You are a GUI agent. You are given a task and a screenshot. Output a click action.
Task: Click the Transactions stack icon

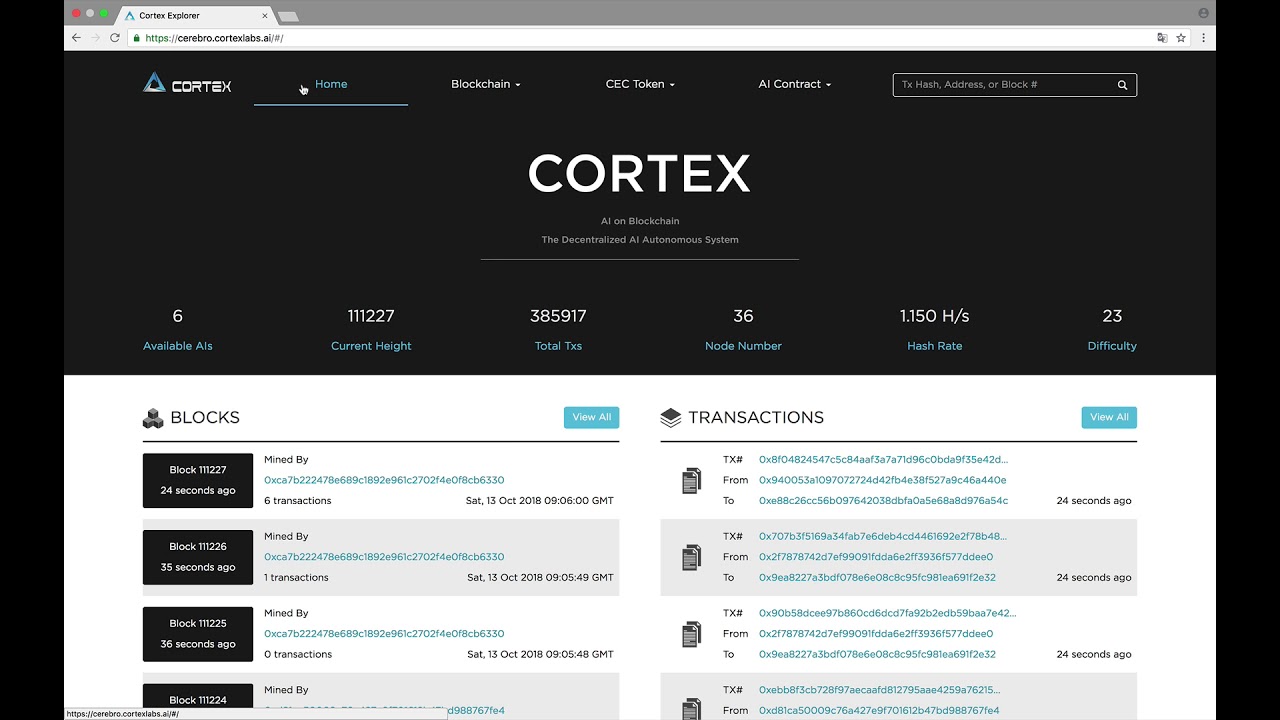coord(671,418)
